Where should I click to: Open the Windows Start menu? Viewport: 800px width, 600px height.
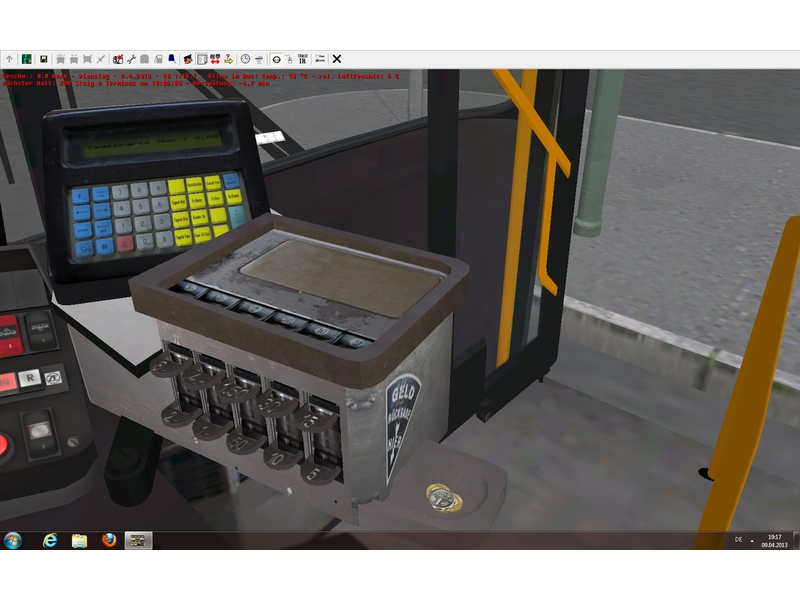tap(12, 540)
